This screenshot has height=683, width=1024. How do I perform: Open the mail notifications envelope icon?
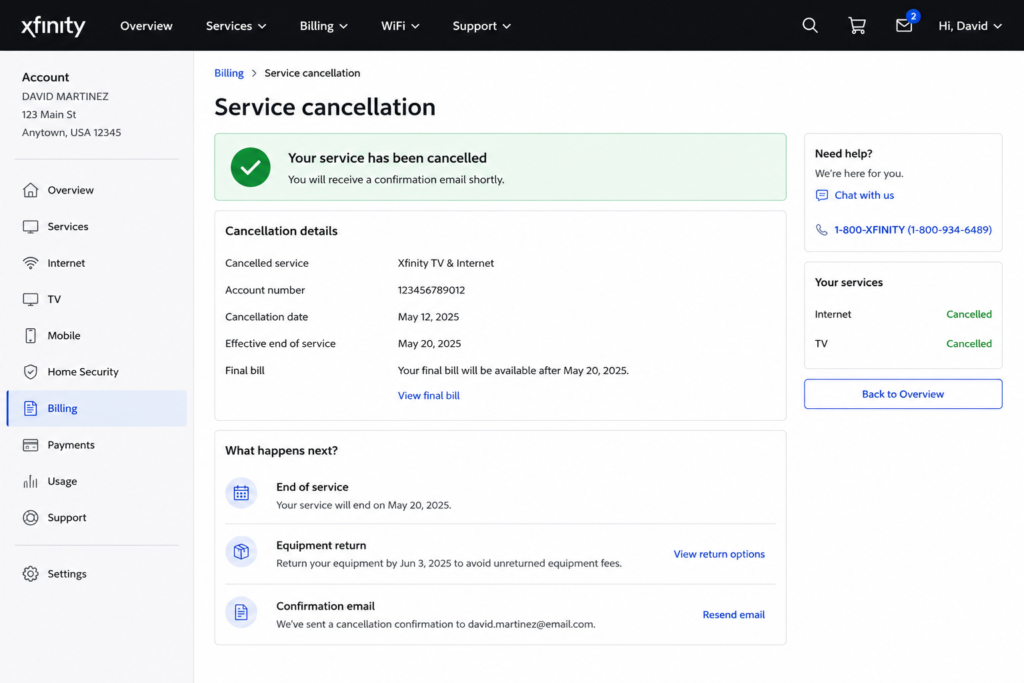pos(904,25)
